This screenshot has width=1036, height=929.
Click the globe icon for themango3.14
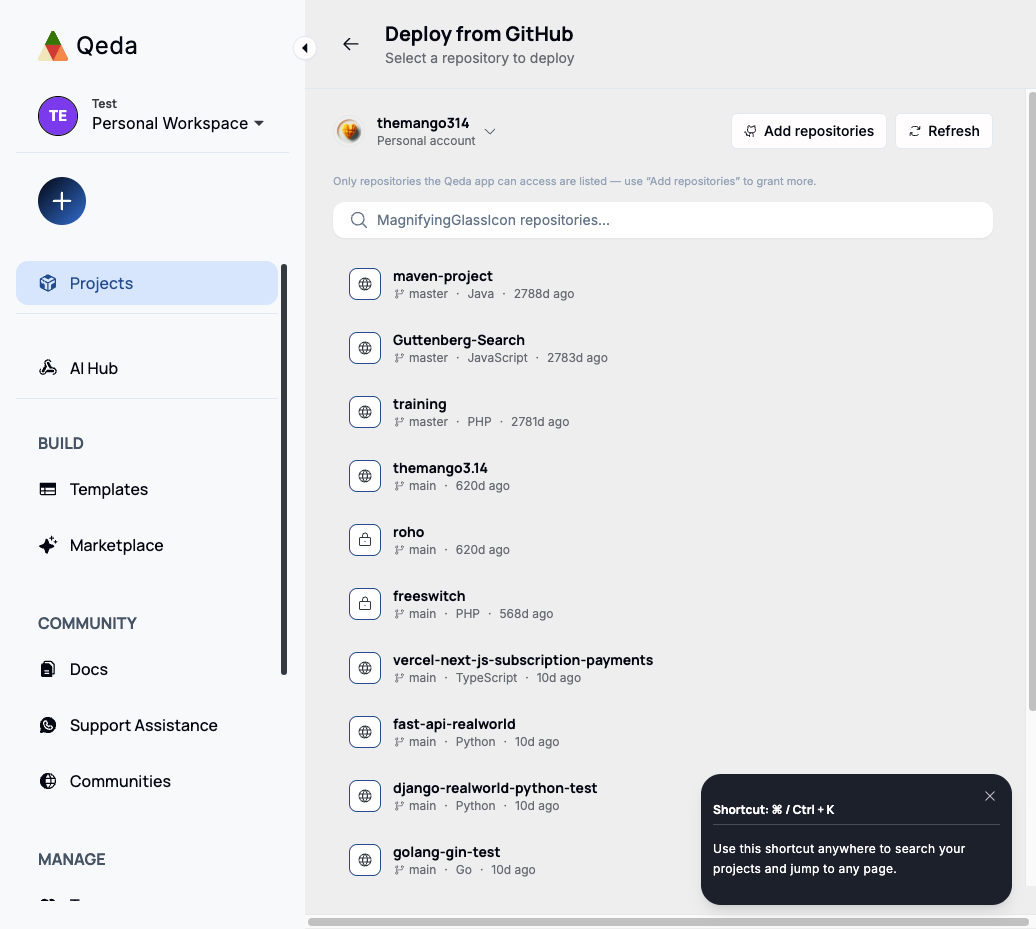pyautogui.click(x=365, y=476)
